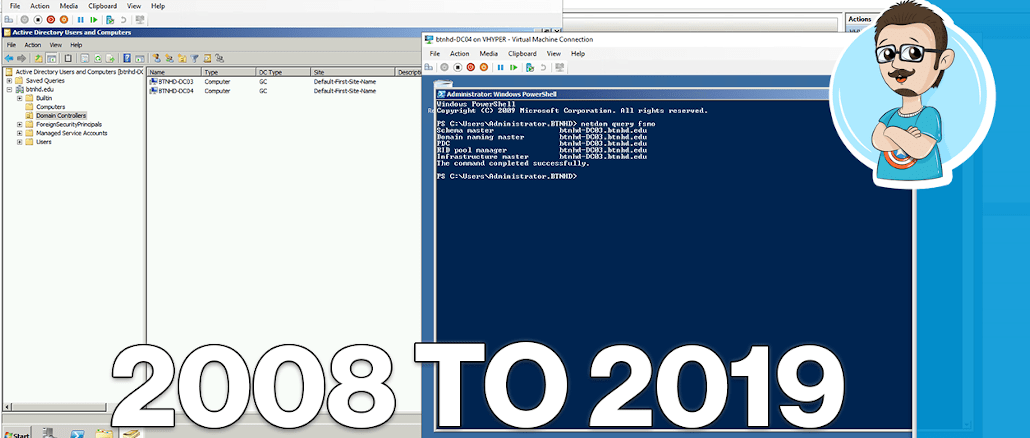Expand the ForeignSecurityPrincipals container

tap(20, 124)
